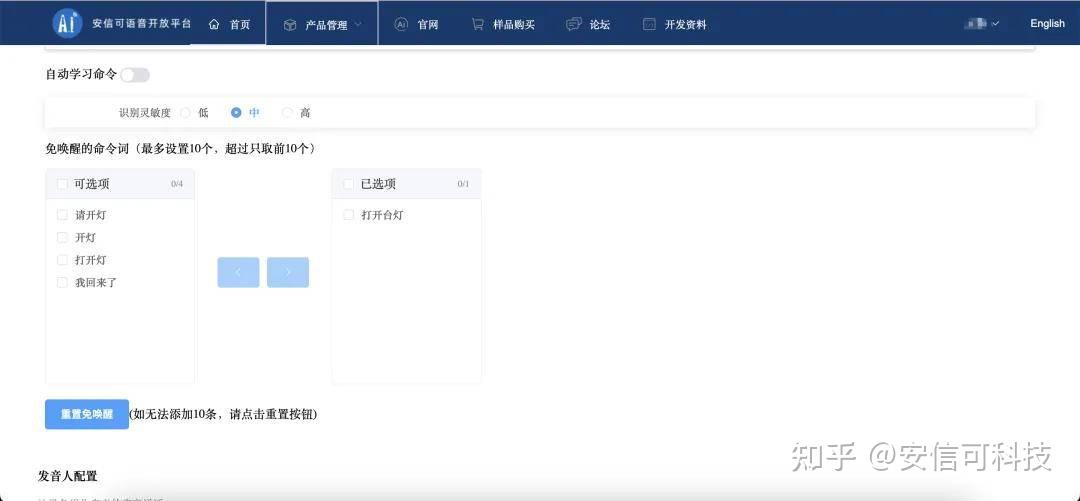This screenshot has width=1080, height=501.
Task: Click the left arrow transfer button
Action: click(x=238, y=272)
